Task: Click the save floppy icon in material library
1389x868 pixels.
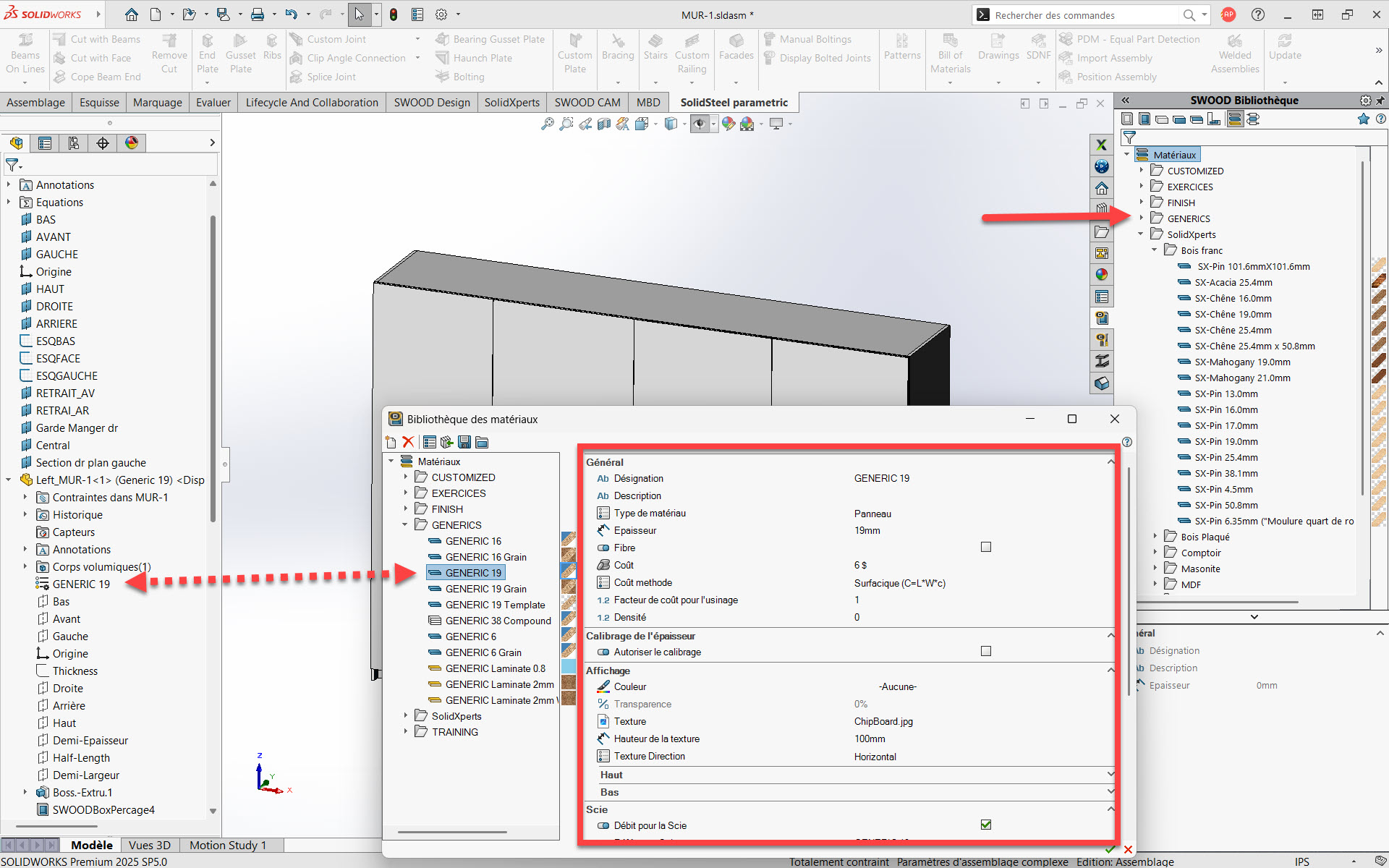Action: 464,442
